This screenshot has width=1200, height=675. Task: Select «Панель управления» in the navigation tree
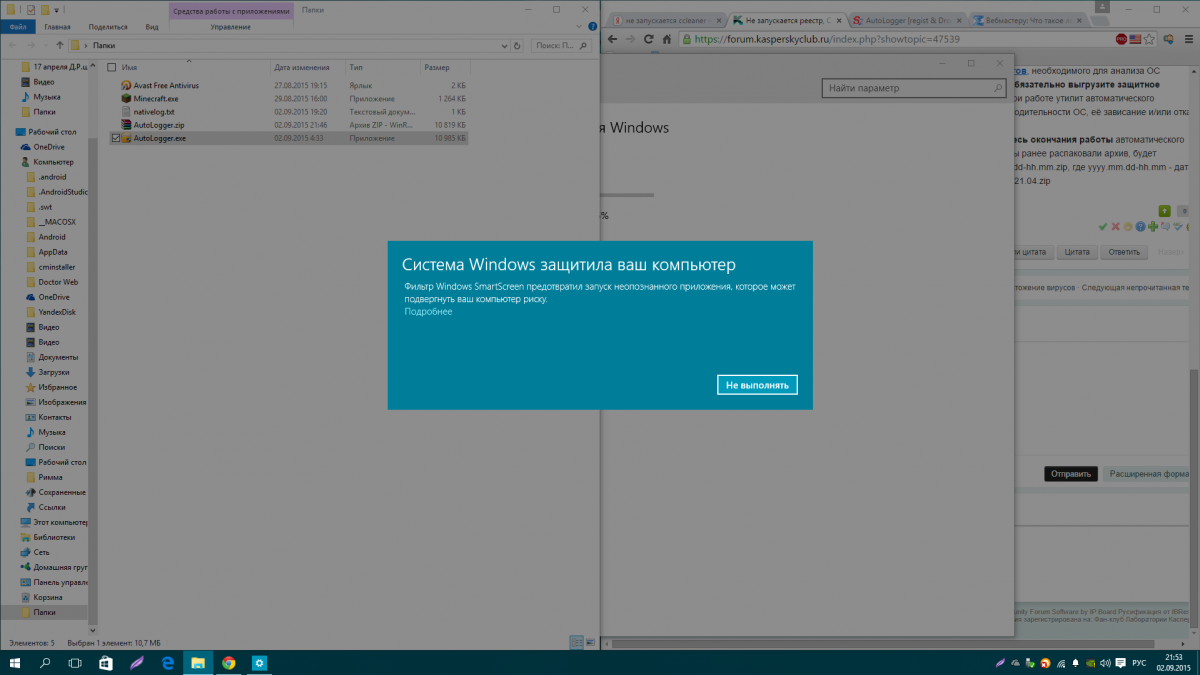point(54,582)
